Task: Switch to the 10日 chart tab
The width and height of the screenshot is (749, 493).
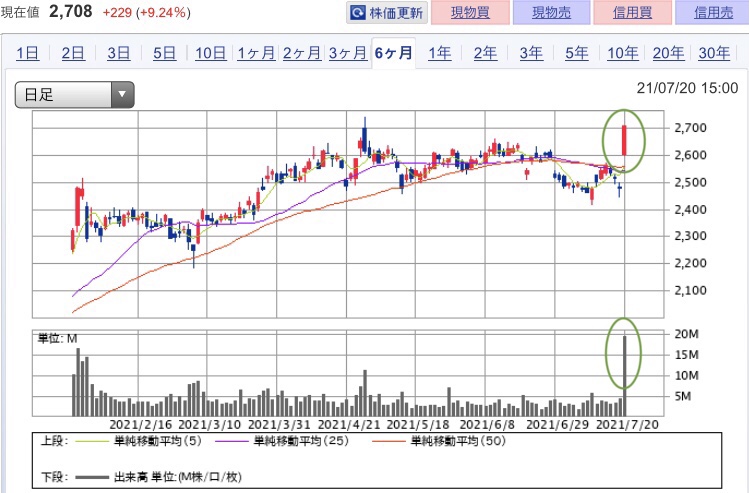Action: pos(210,53)
